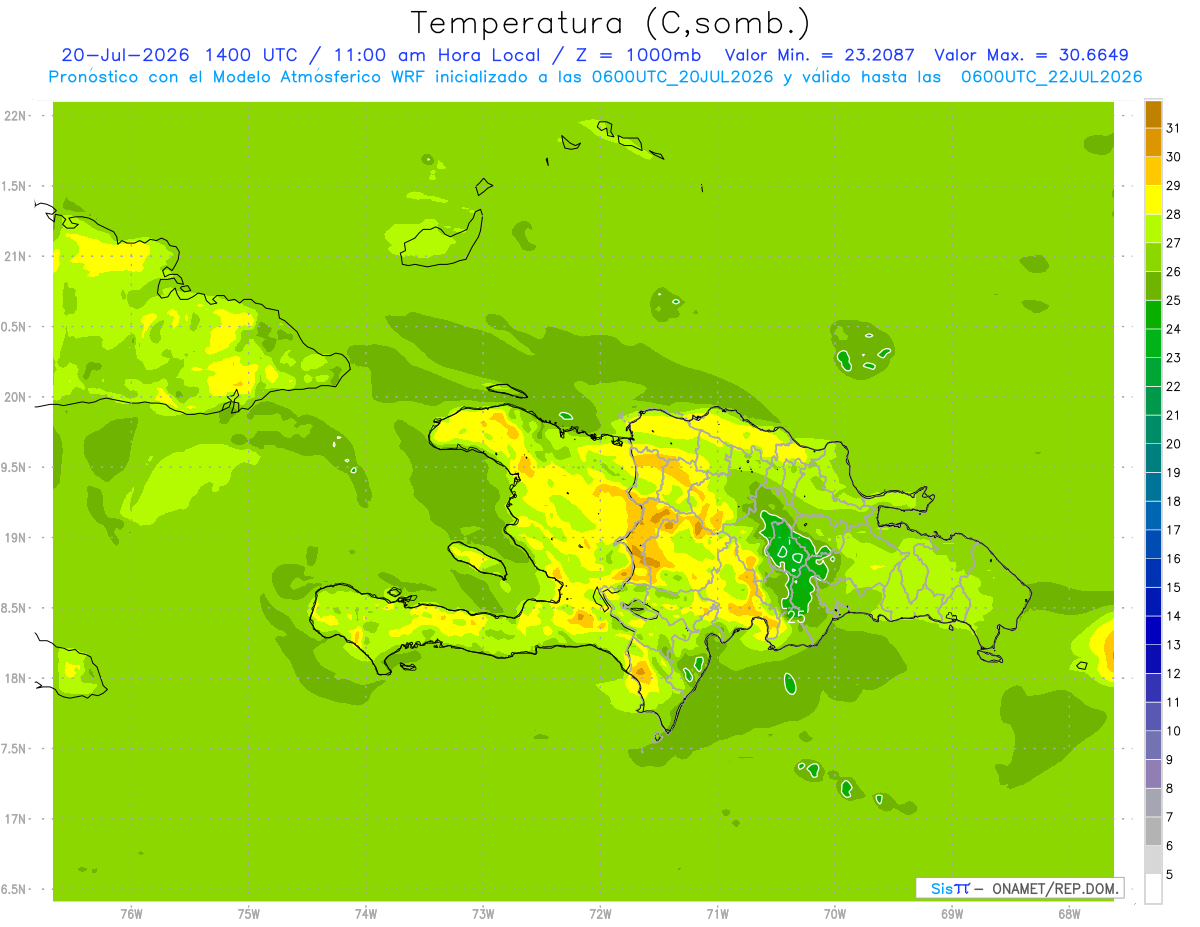
Task: Click the '23' label on the color scale
Action: pos(1173,358)
